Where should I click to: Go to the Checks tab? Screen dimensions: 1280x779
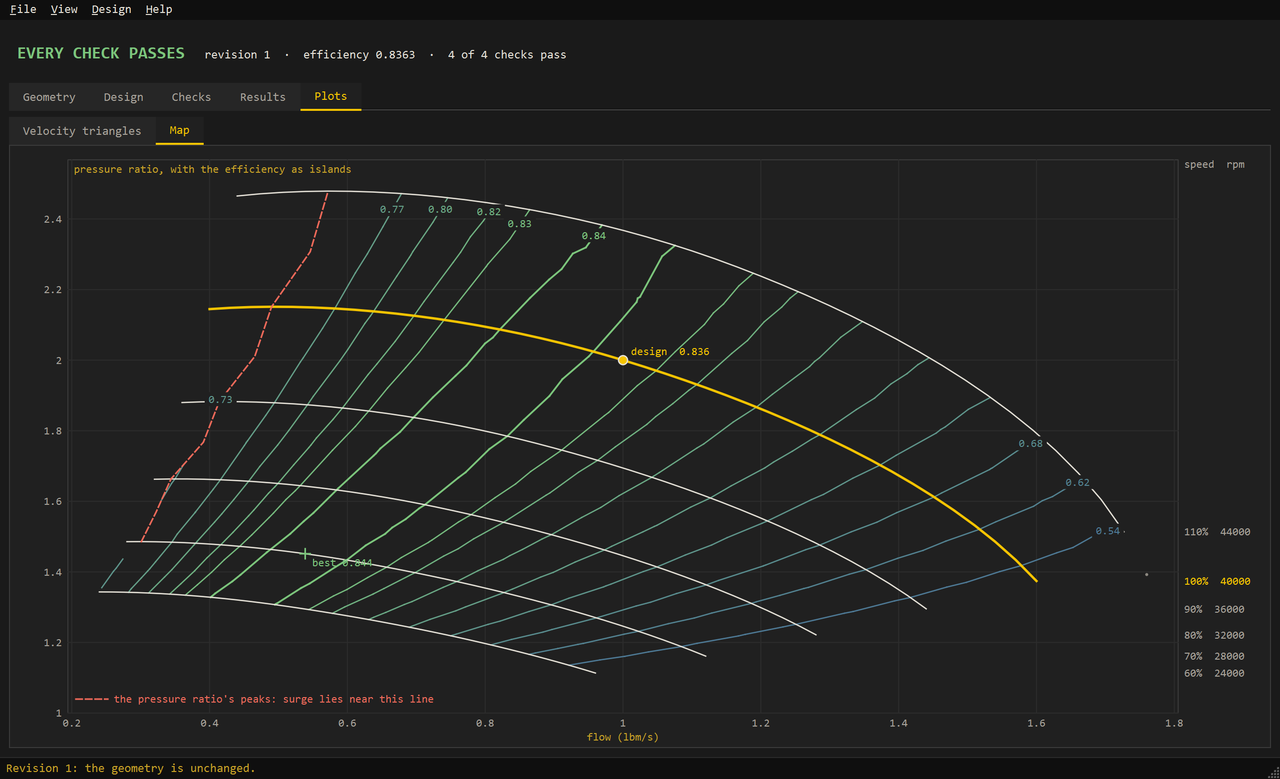click(191, 97)
